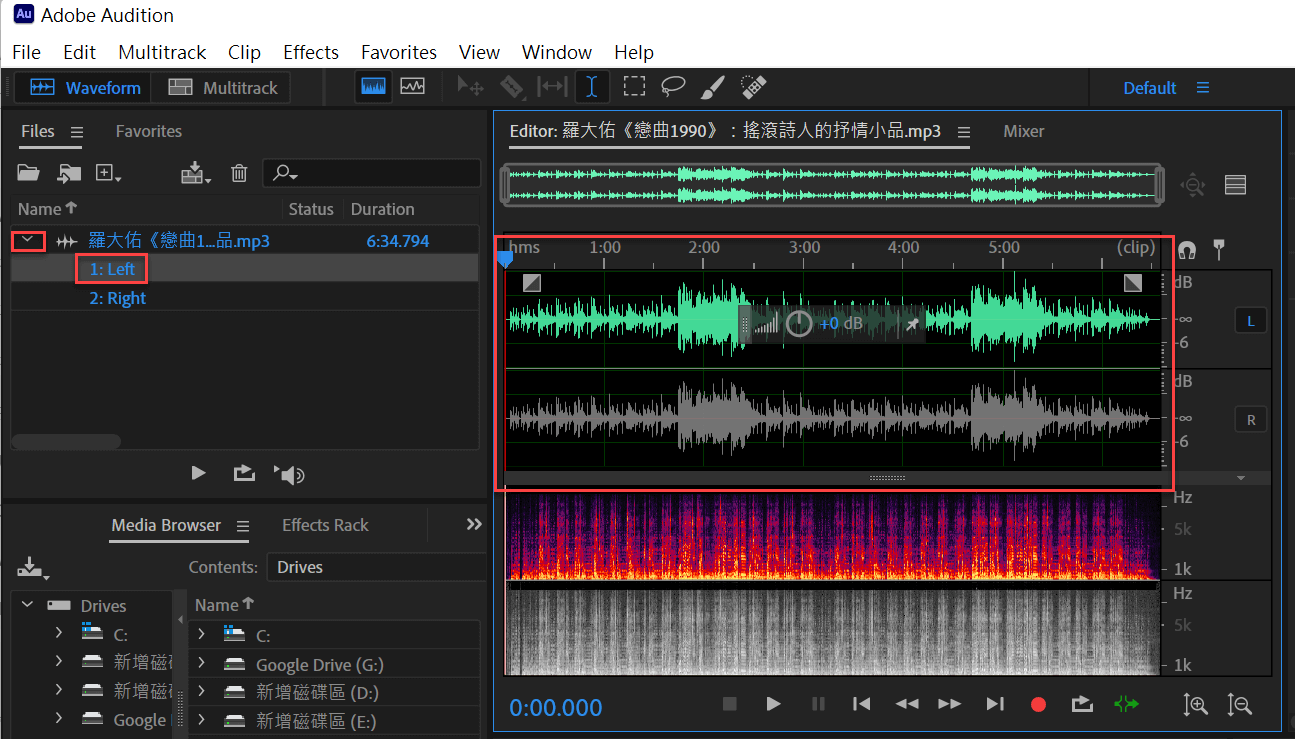Click the Rewind transport button

pyautogui.click(x=906, y=704)
